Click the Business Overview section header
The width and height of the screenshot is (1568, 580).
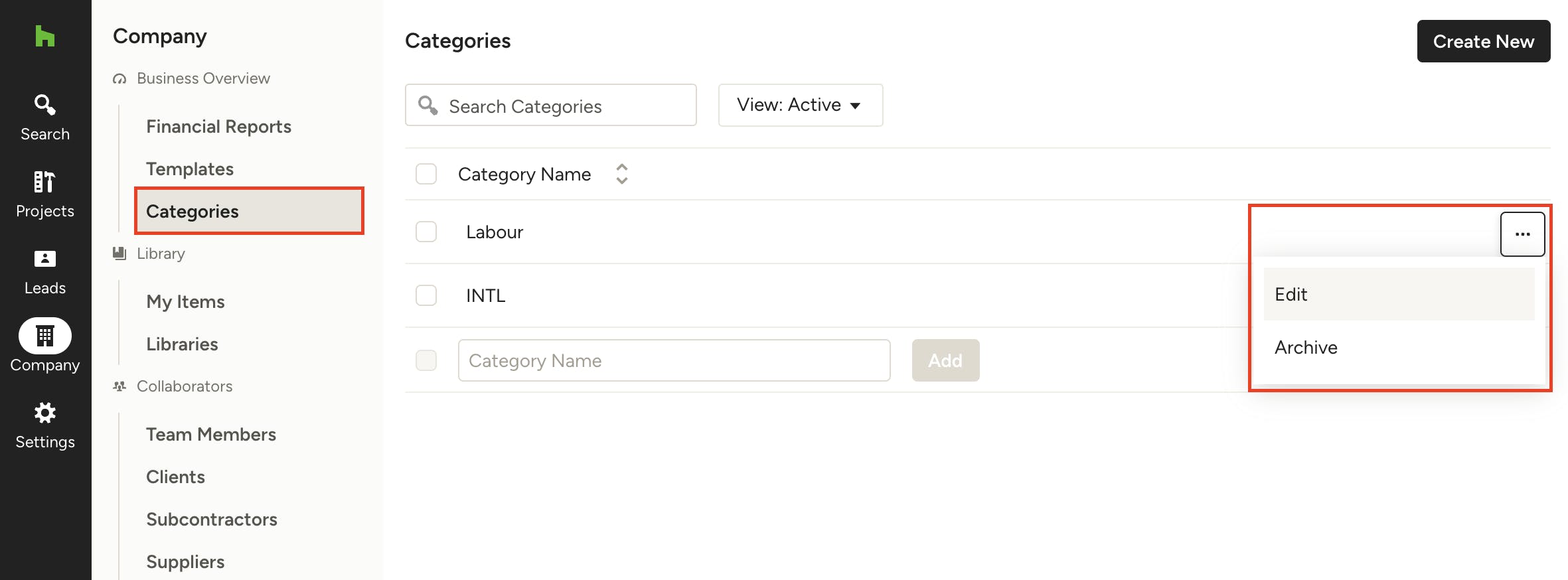[x=203, y=78]
